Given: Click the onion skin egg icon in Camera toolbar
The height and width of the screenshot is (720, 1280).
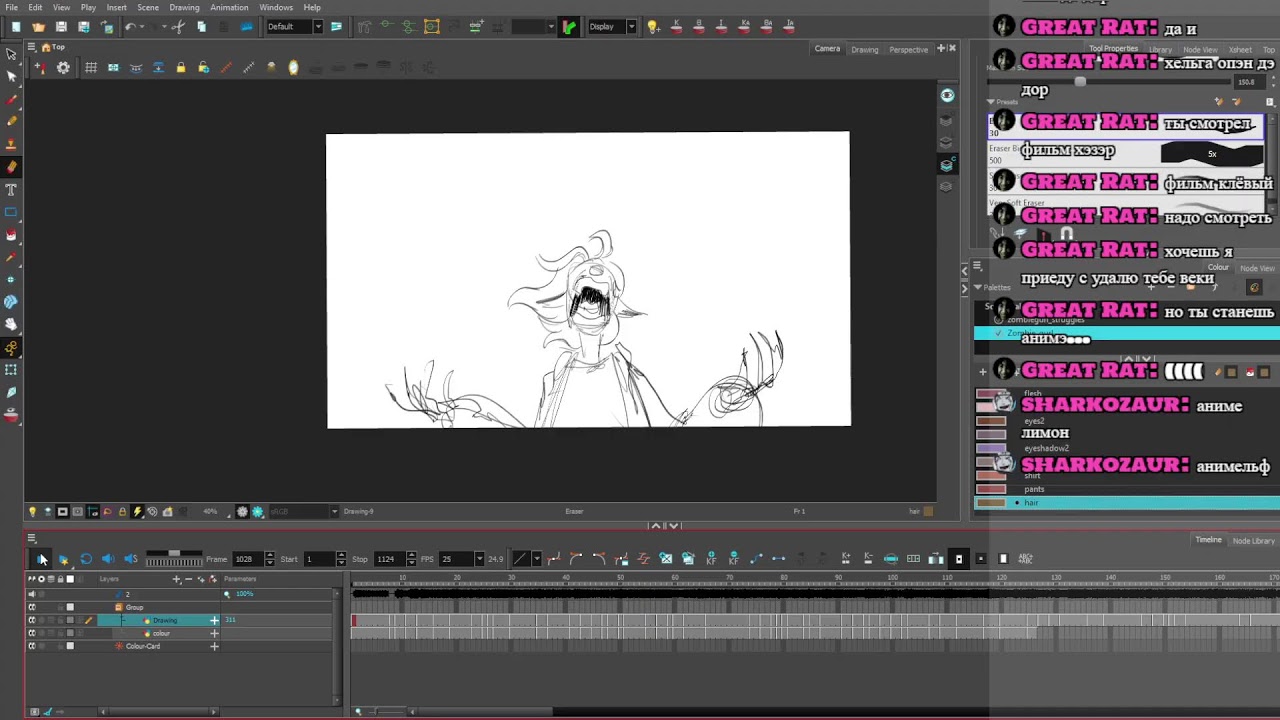Looking at the screenshot, I should tap(293, 68).
